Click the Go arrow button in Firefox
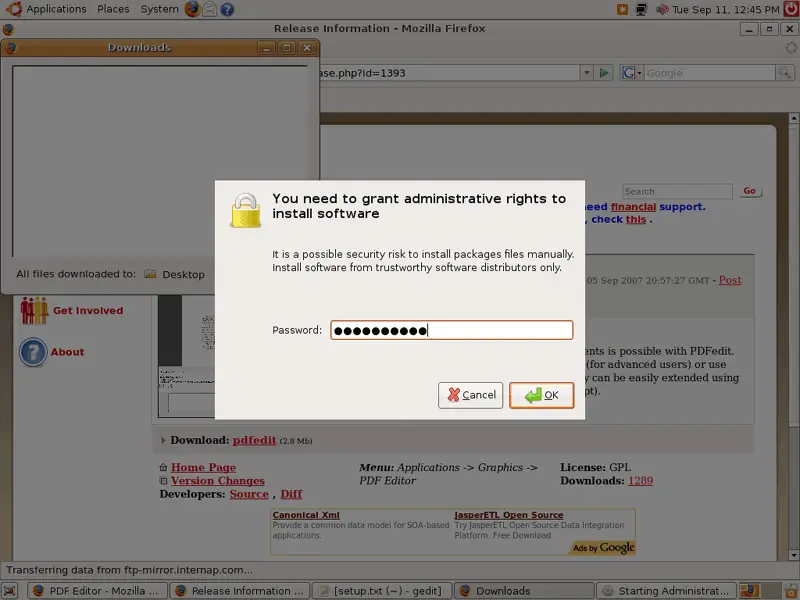 point(604,73)
